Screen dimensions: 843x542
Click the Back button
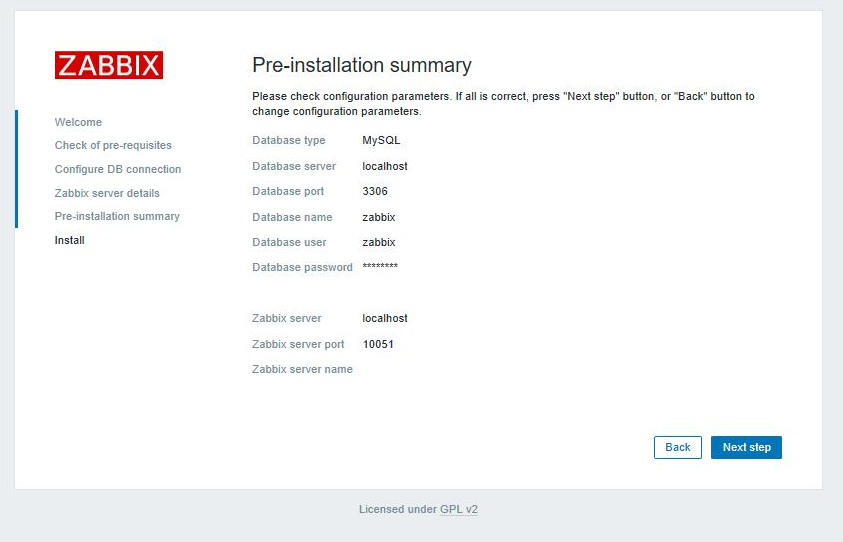(x=677, y=447)
